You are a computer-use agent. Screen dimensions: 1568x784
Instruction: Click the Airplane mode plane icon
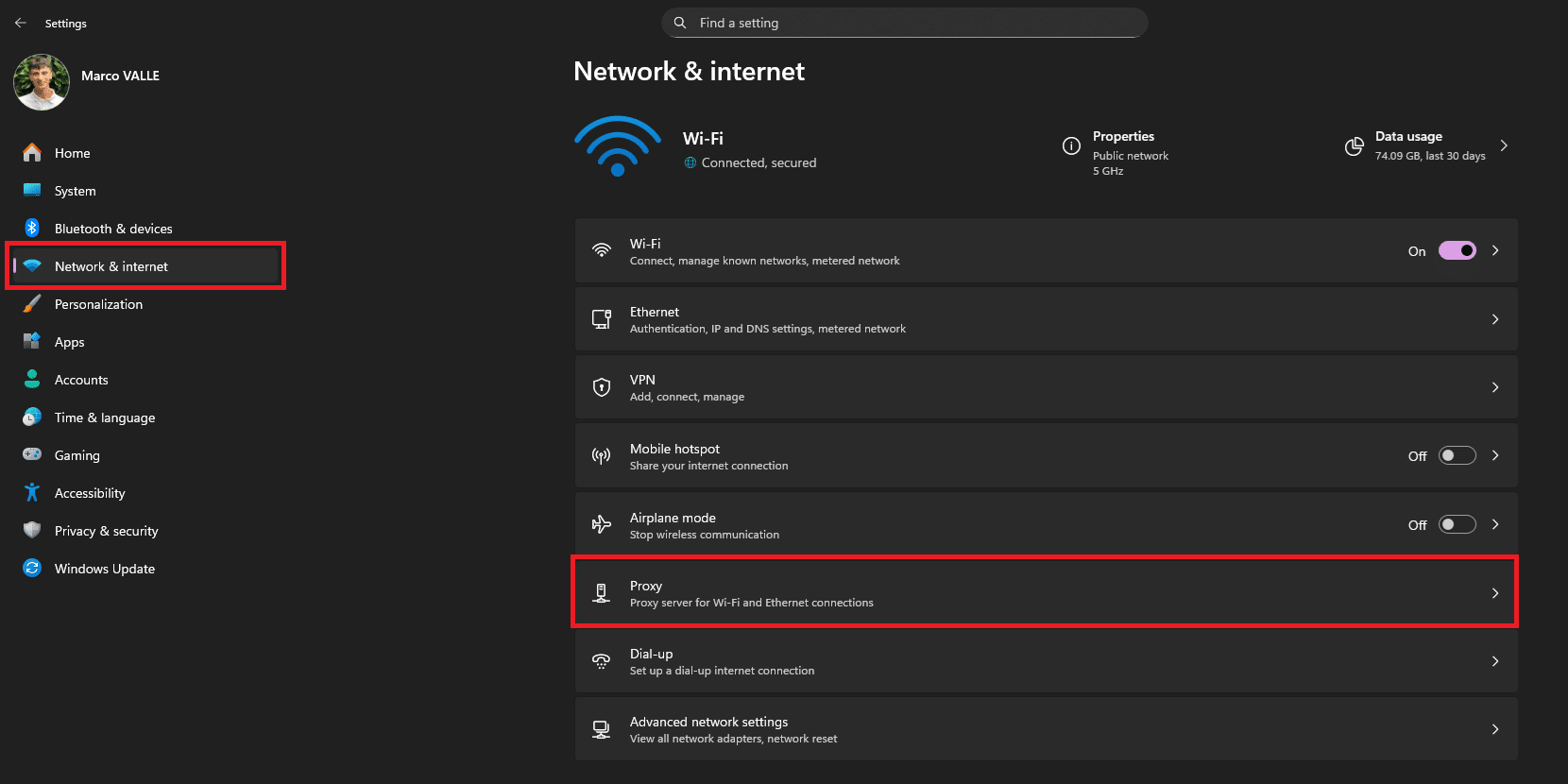pos(601,524)
